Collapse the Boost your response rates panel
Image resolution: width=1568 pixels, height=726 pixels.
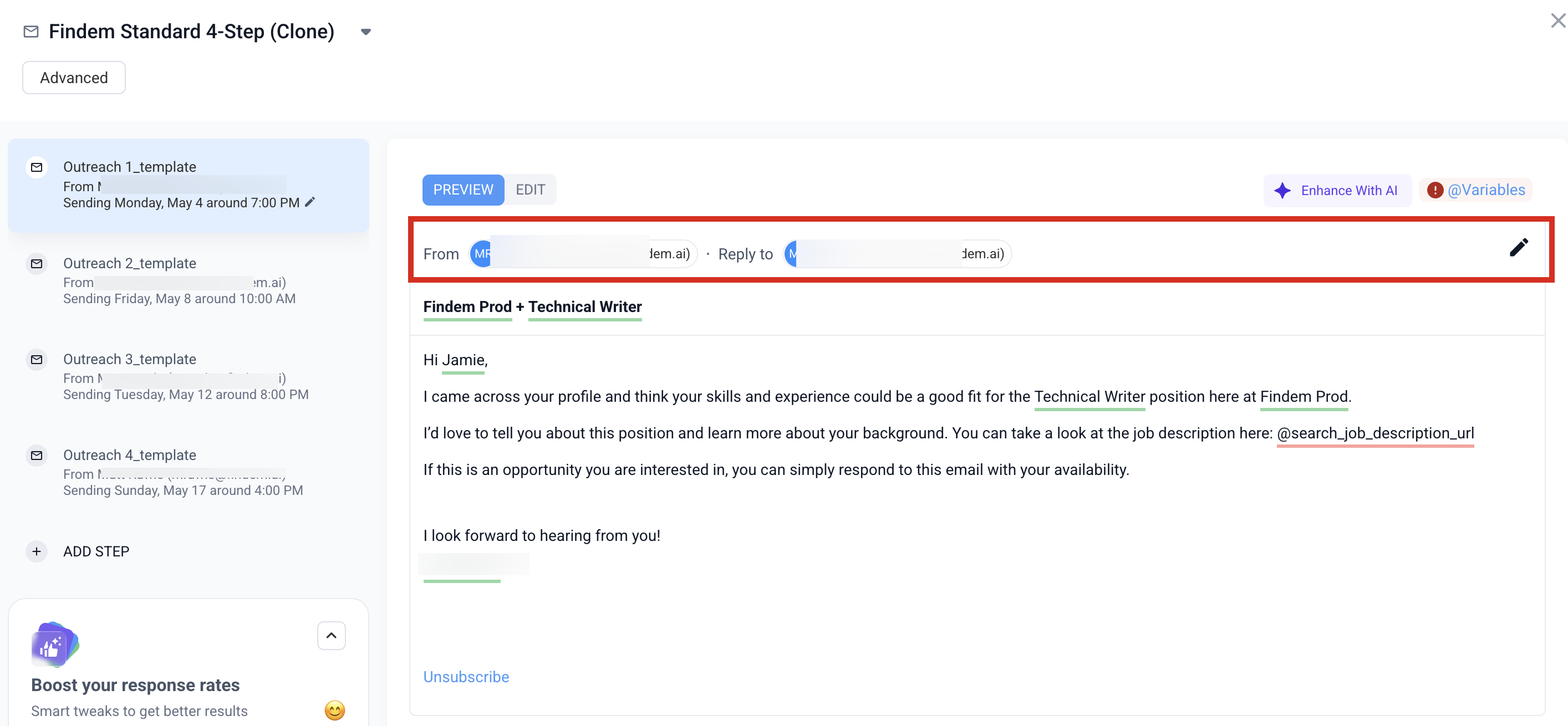click(x=331, y=635)
